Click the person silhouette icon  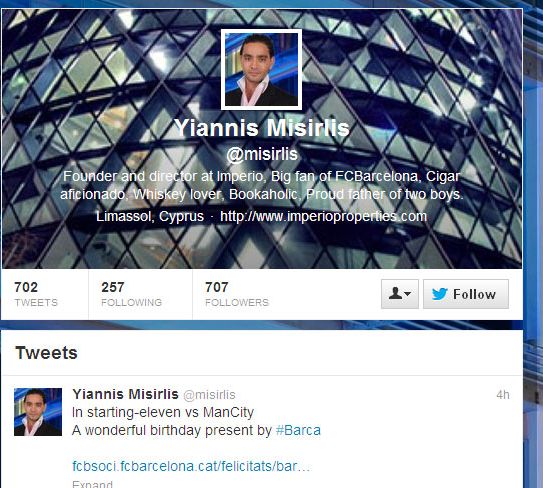(x=395, y=294)
